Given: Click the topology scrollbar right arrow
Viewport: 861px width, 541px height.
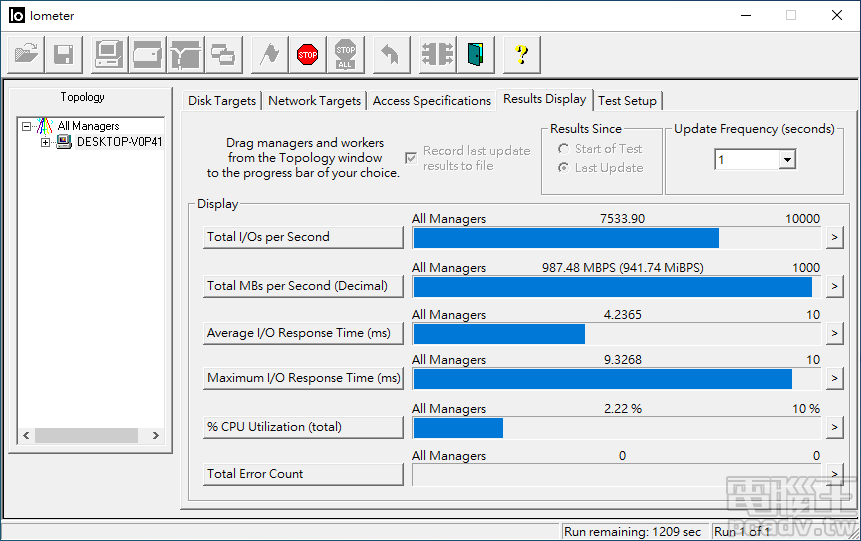Looking at the screenshot, I should [155, 436].
